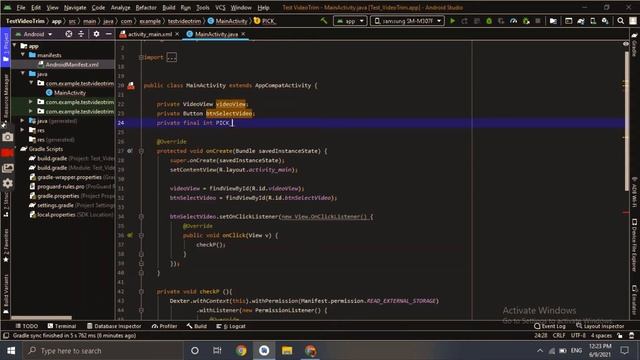Click the Apply Changes and Restart Activity icon

[464, 21]
